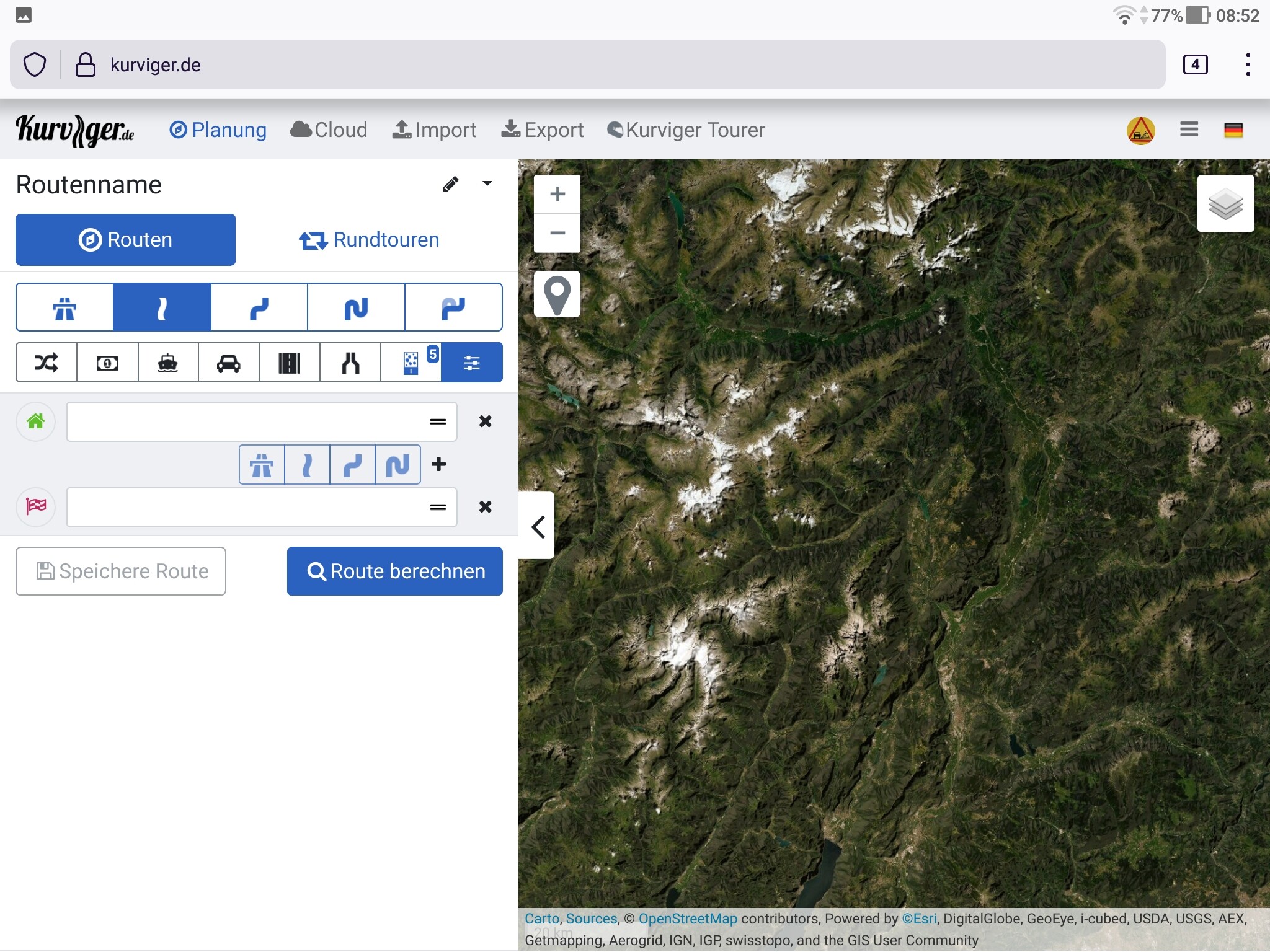Viewport: 1270px width, 952px height.
Task: Remove the start waypoint
Action: [486, 421]
